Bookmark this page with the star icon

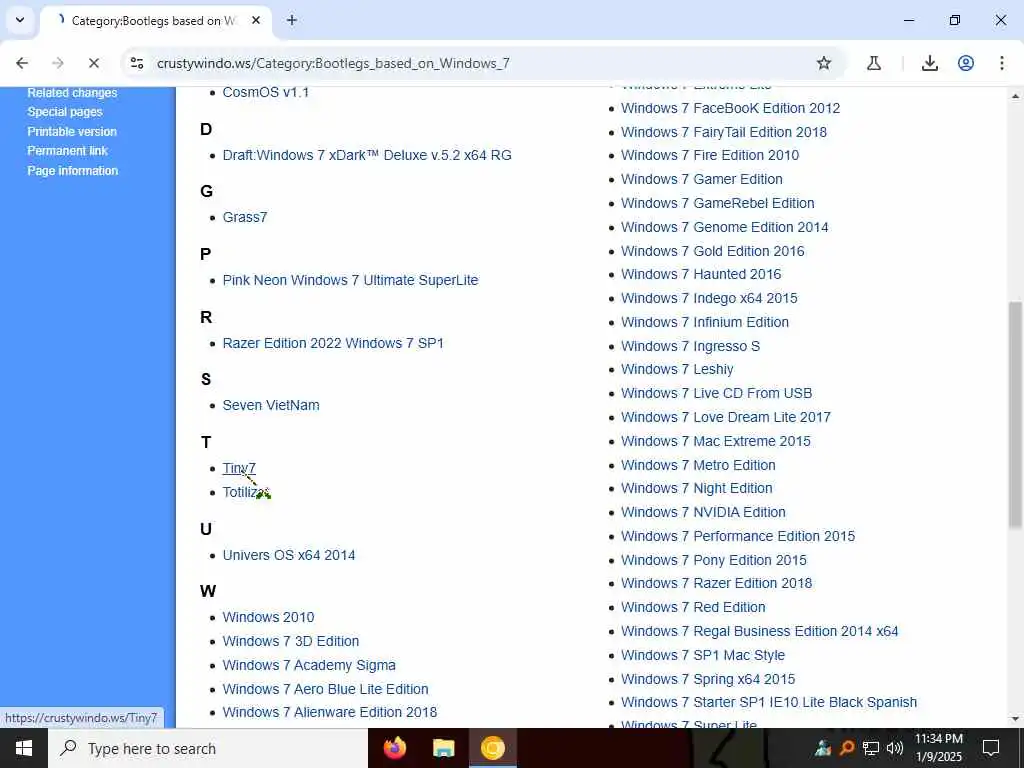pos(824,63)
